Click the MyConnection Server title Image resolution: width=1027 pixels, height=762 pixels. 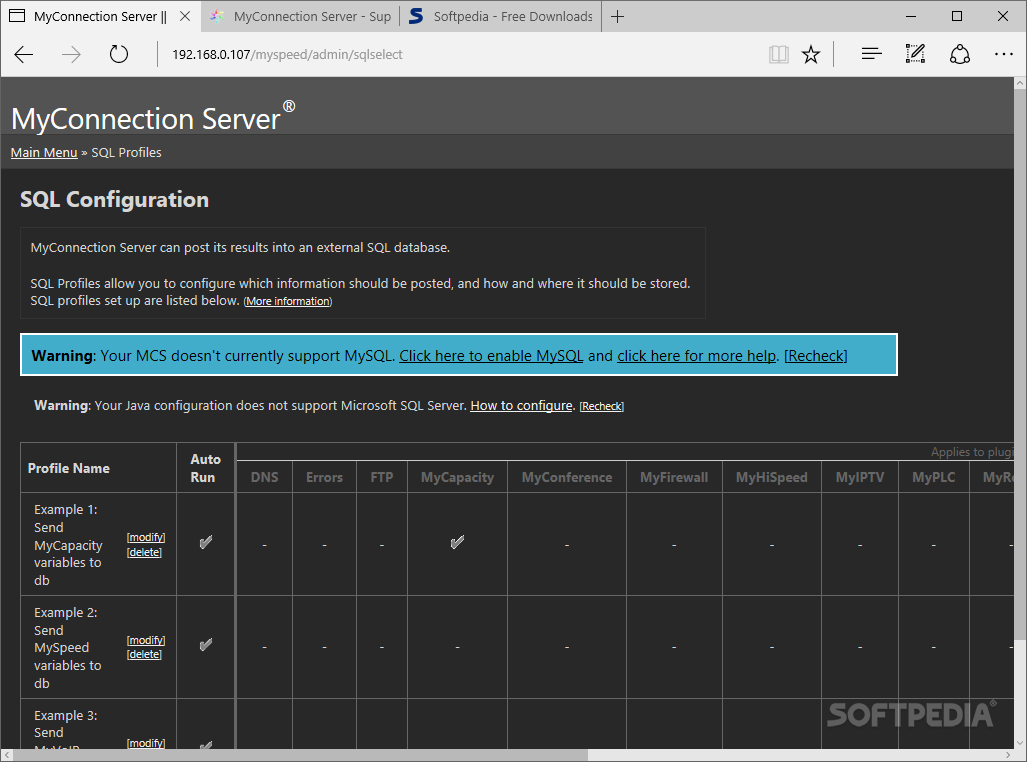pyautogui.click(x=153, y=116)
